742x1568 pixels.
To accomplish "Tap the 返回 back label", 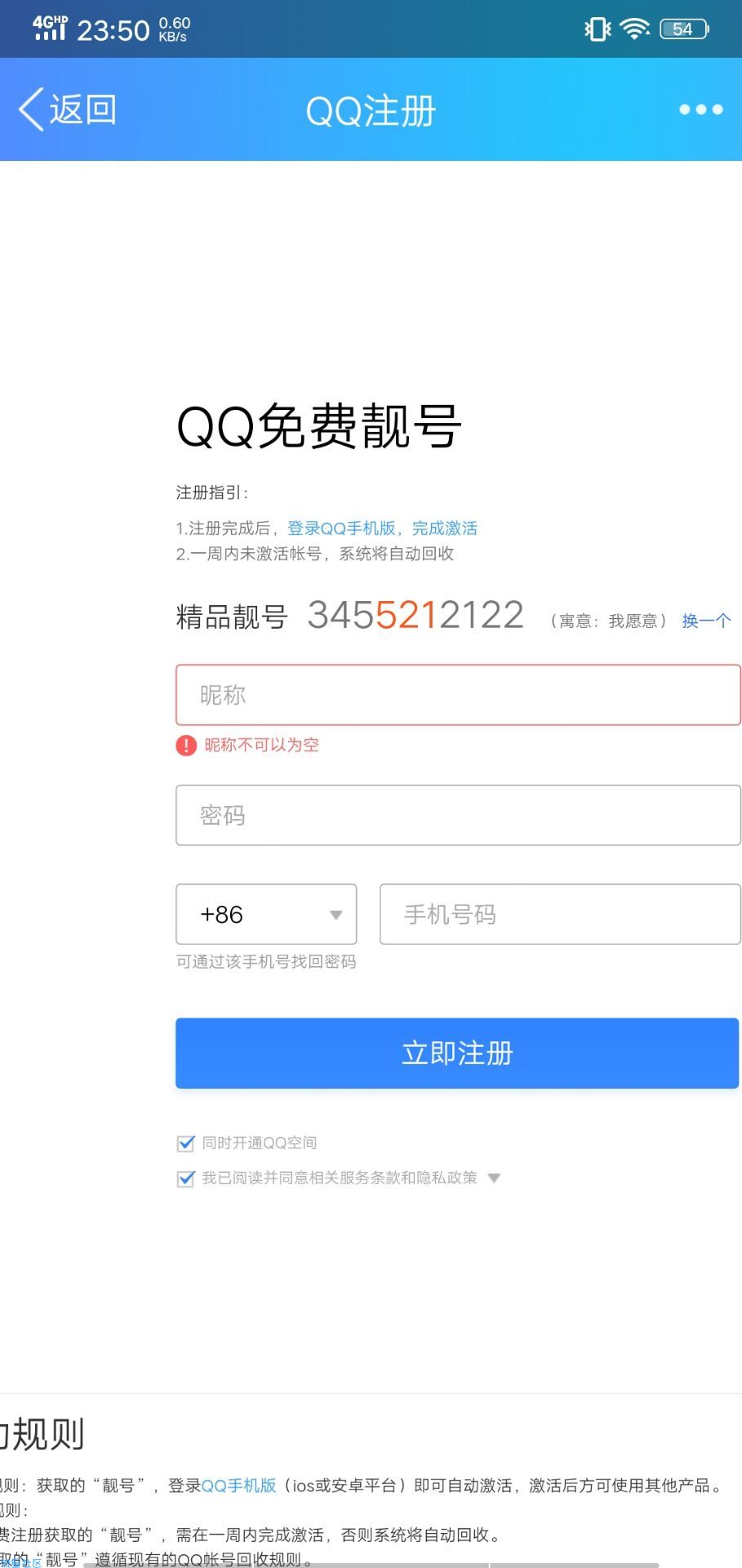I will pyautogui.click(x=82, y=109).
